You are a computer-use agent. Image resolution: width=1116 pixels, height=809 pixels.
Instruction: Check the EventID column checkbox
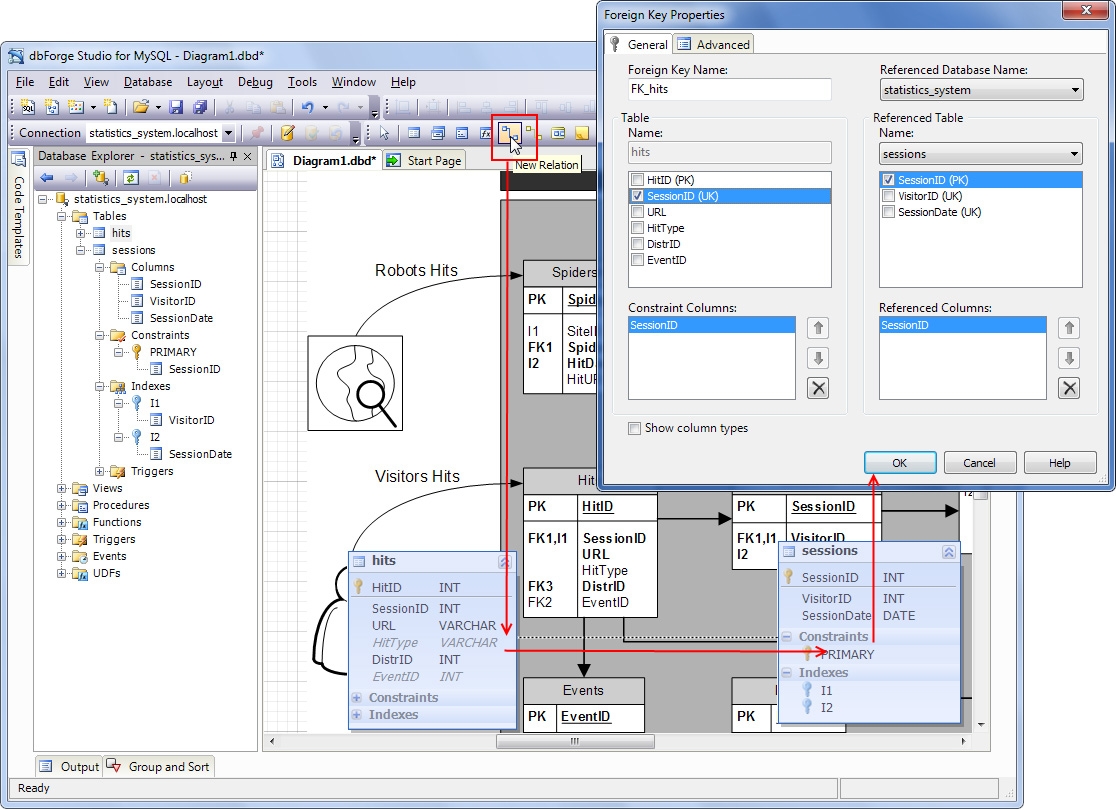638,260
